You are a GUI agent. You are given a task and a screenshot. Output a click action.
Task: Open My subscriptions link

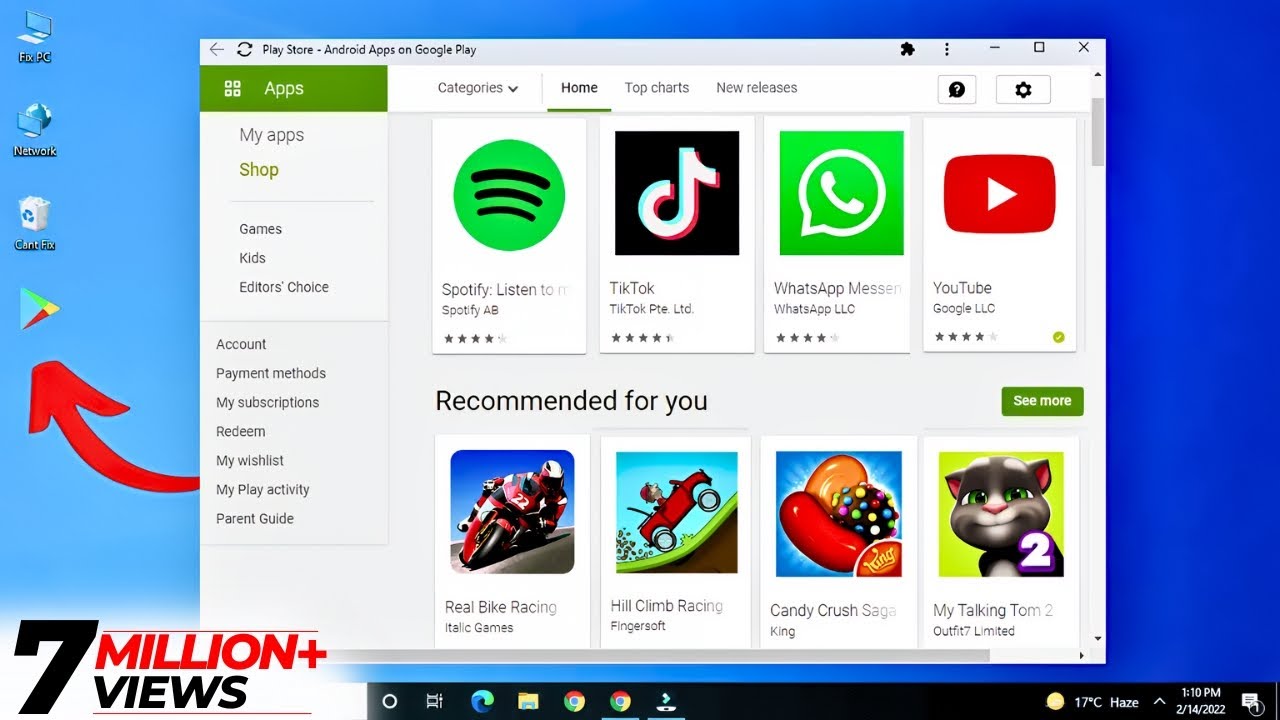268,402
